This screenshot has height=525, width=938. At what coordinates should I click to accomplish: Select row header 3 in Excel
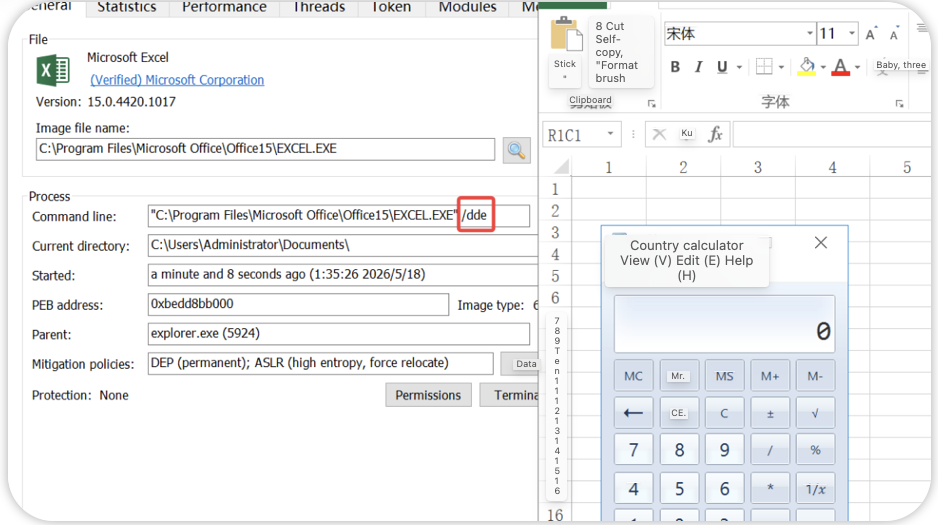(x=555, y=233)
